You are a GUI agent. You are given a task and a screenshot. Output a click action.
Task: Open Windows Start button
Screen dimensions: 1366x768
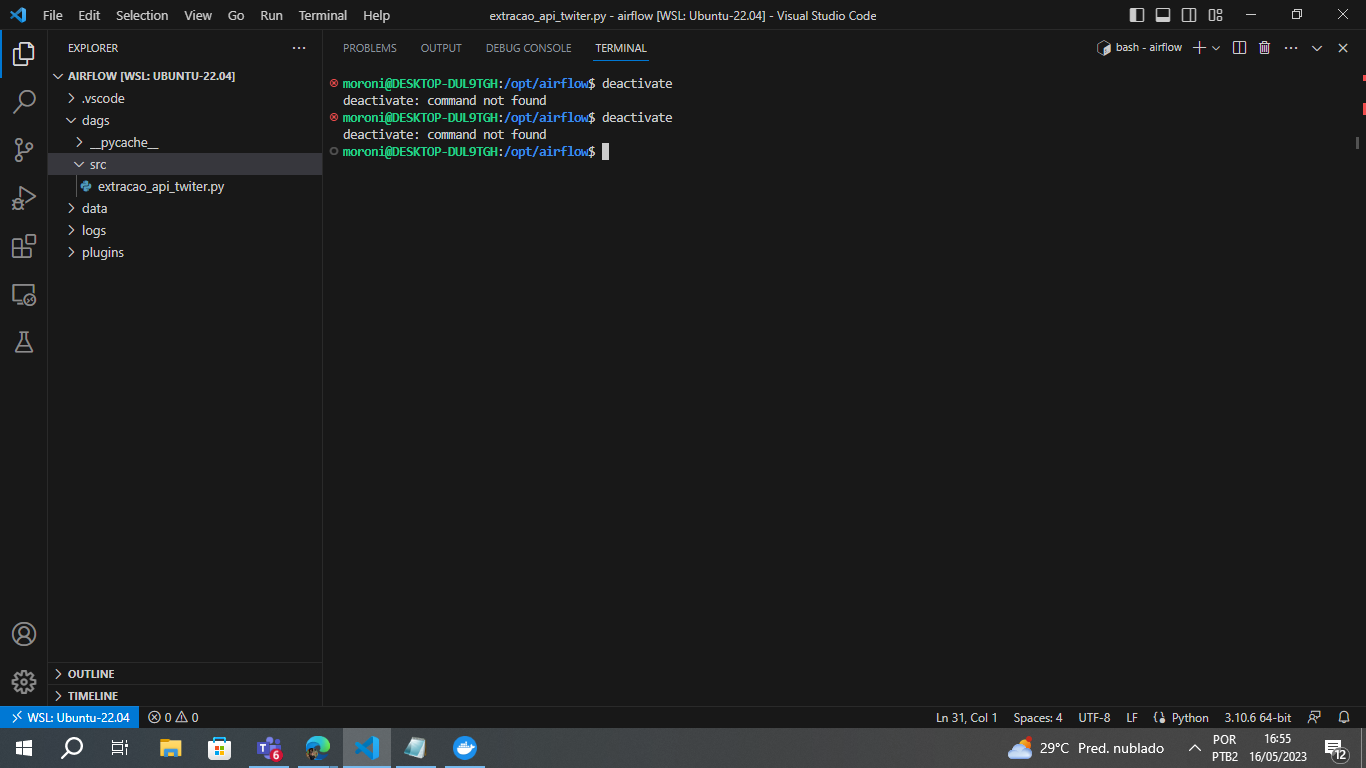(x=24, y=748)
